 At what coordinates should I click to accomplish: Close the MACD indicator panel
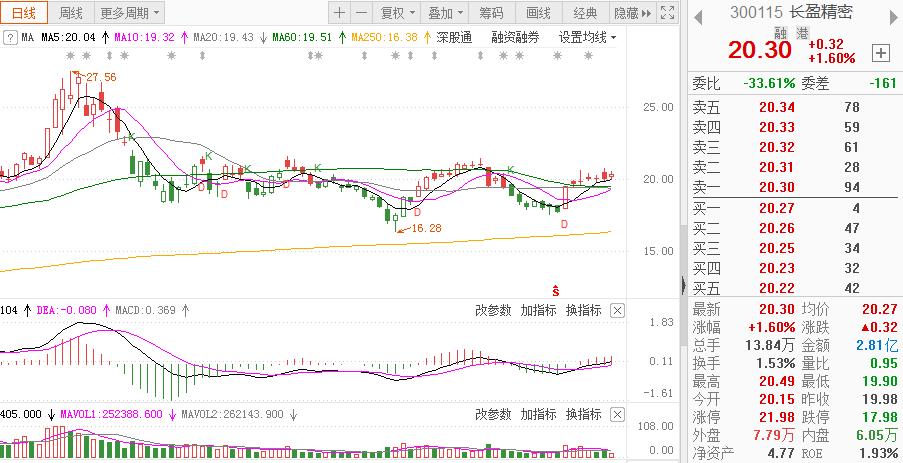coord(617,312)
